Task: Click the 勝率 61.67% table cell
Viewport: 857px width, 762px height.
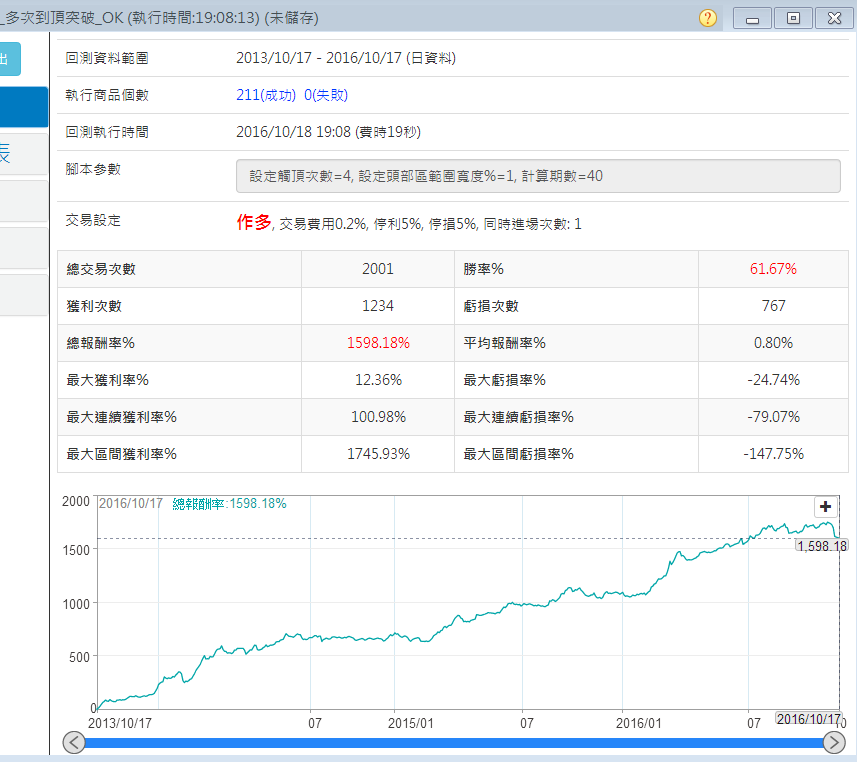Action: [773, 269]
